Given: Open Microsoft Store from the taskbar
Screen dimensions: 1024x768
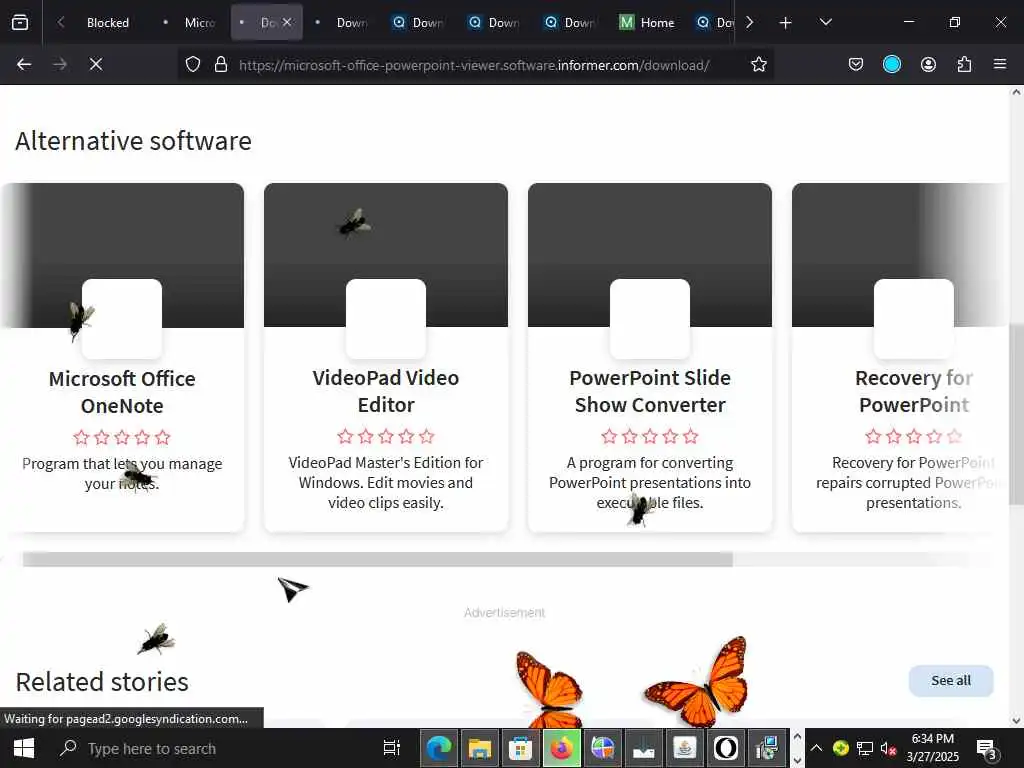Looking at the screenshot, I should (520, 748).
